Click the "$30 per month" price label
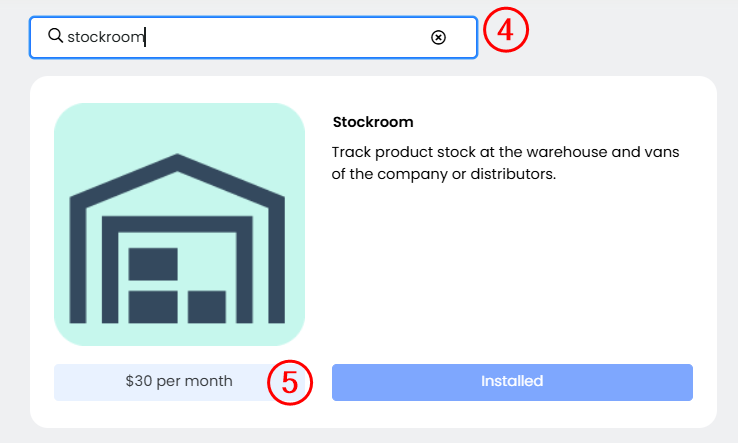This screenshot has width=738, height=443. point(179,381)
